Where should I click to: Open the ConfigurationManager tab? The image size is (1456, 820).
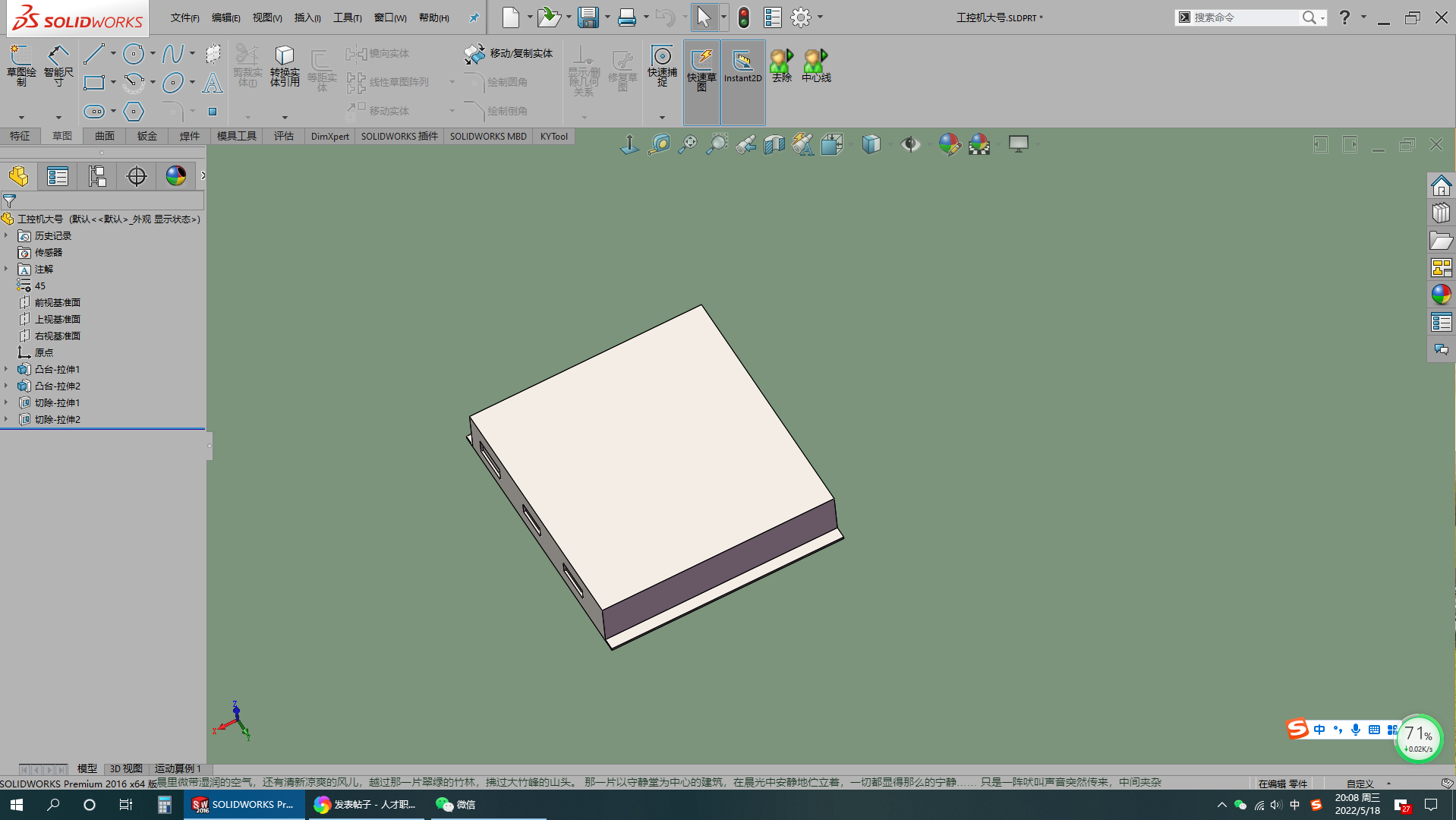[x=97, y=176]
